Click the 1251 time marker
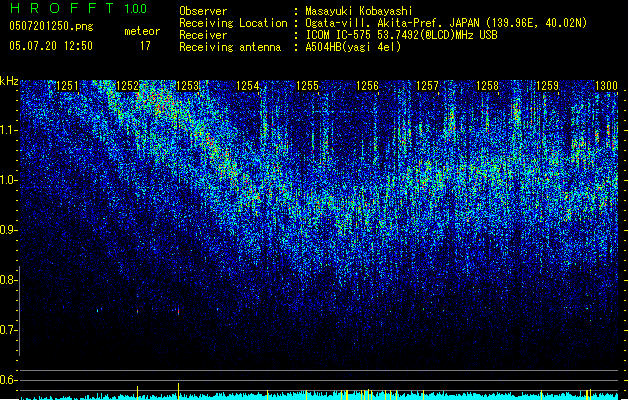Screen dimensions: 629x400 tap(67, 86)
